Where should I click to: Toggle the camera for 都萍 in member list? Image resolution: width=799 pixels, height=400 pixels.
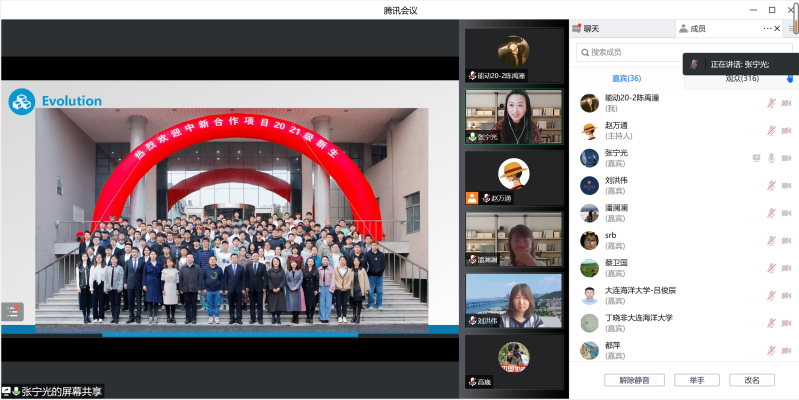click(x=786, y=350)
